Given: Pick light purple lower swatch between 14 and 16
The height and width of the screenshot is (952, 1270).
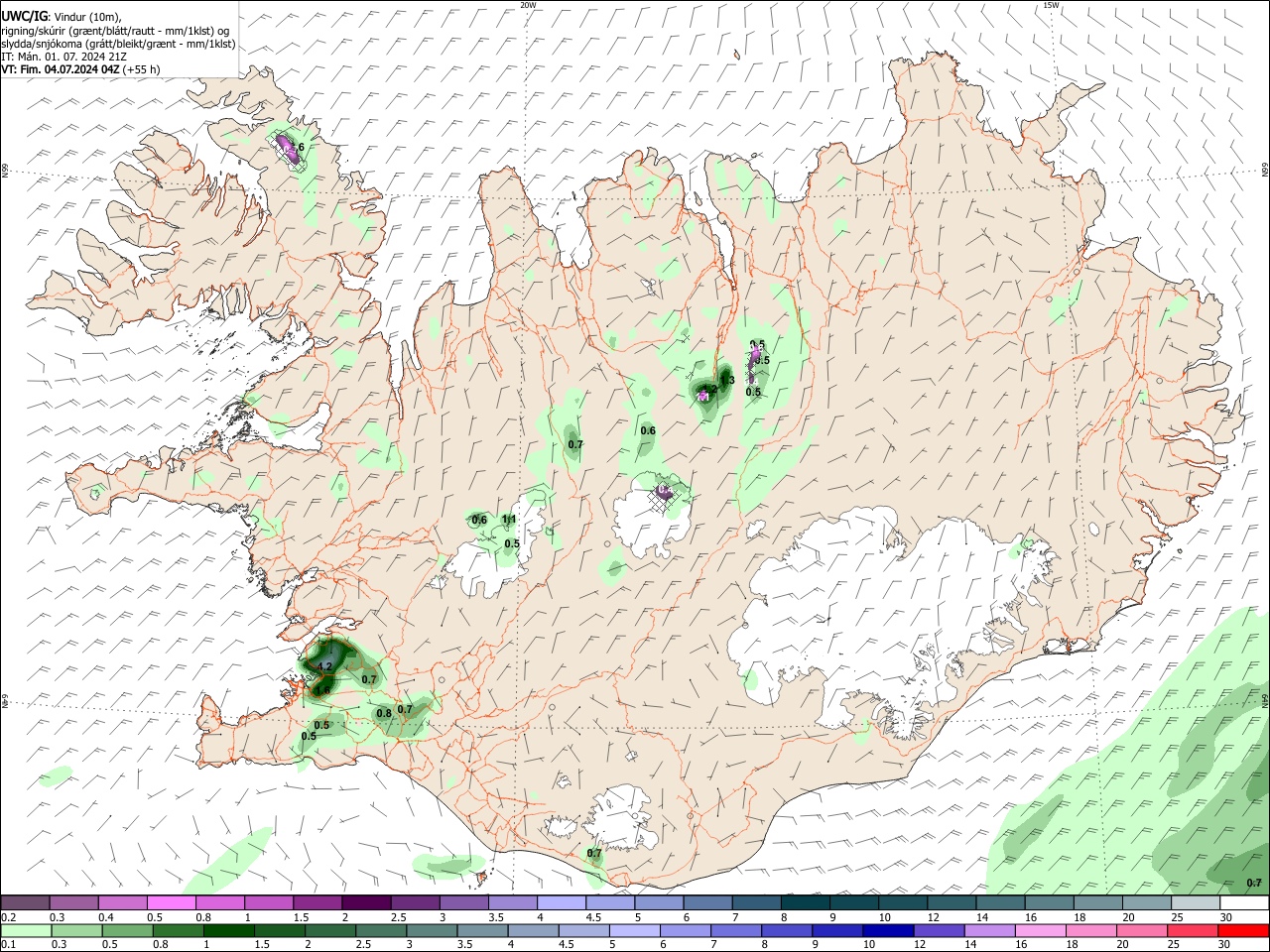Looking at the screenshot, I should pos(991,930).
